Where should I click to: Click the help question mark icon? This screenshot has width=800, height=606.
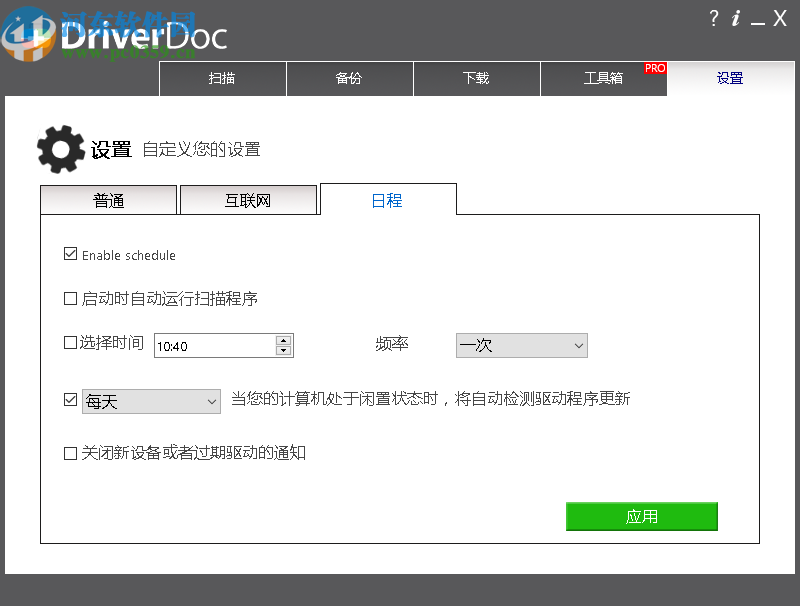point(713,18)
